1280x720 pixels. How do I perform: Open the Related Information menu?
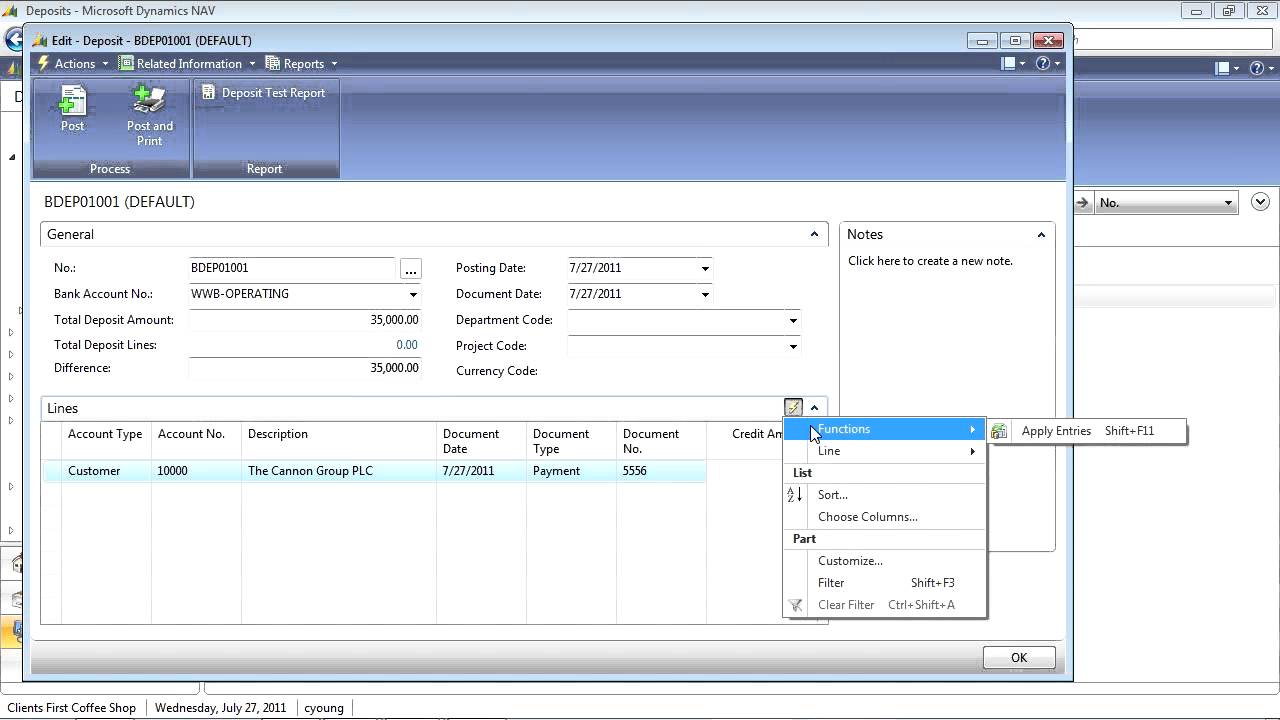tap(187, 63)
